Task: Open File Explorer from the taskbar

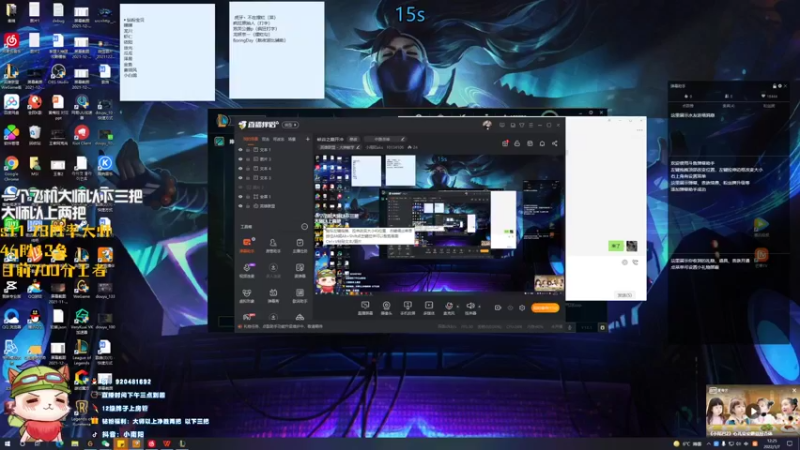Action: coord(74,444)
